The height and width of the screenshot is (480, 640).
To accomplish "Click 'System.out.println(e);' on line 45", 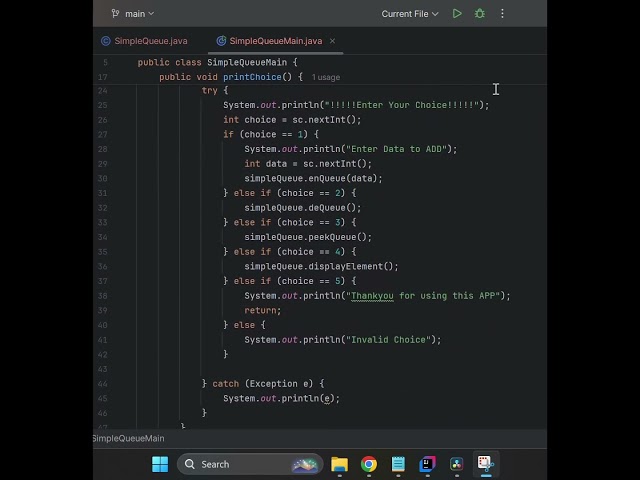I will tap(282, 398).
